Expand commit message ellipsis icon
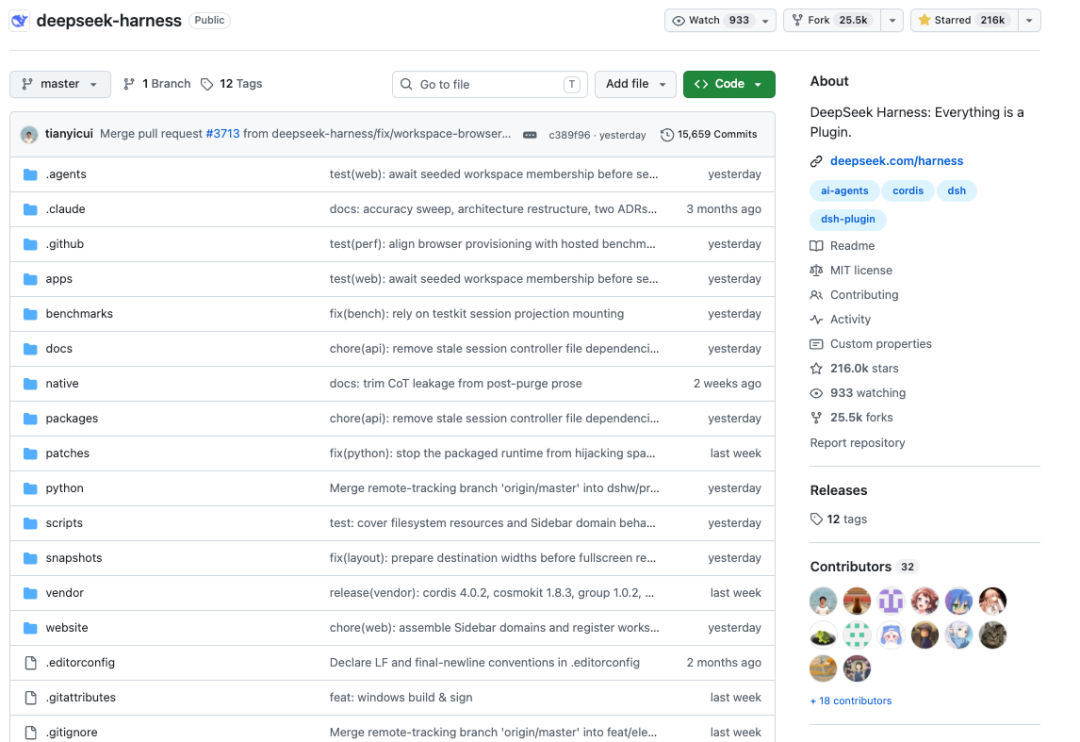1080x742 pixels. tap(530, 135)
